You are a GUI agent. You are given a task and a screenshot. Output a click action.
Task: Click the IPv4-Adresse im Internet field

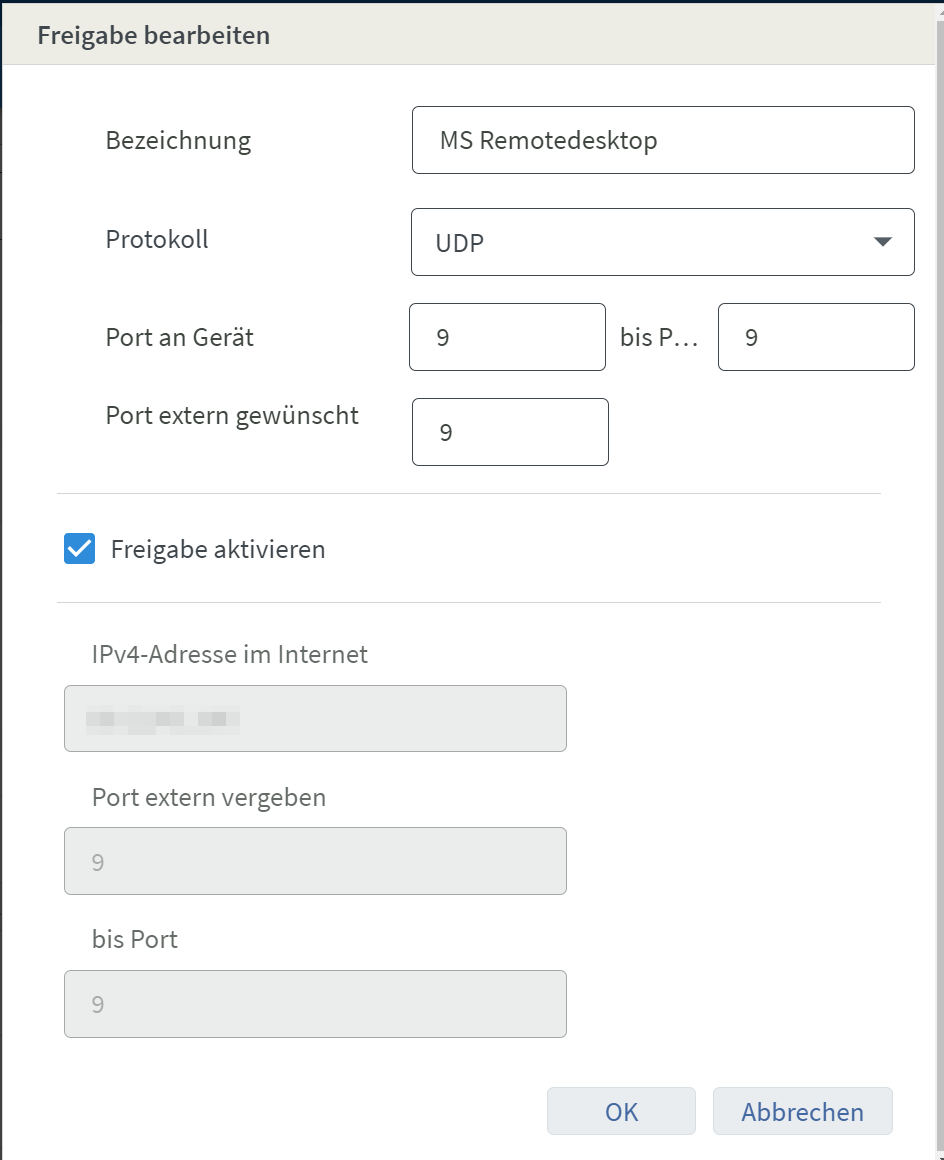point(315,718)
